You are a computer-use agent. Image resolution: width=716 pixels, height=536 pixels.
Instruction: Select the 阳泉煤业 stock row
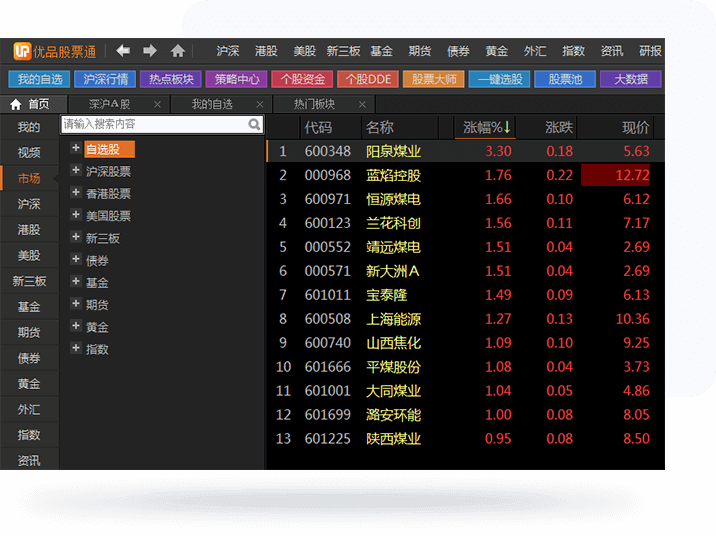click(x=465, y=151)
